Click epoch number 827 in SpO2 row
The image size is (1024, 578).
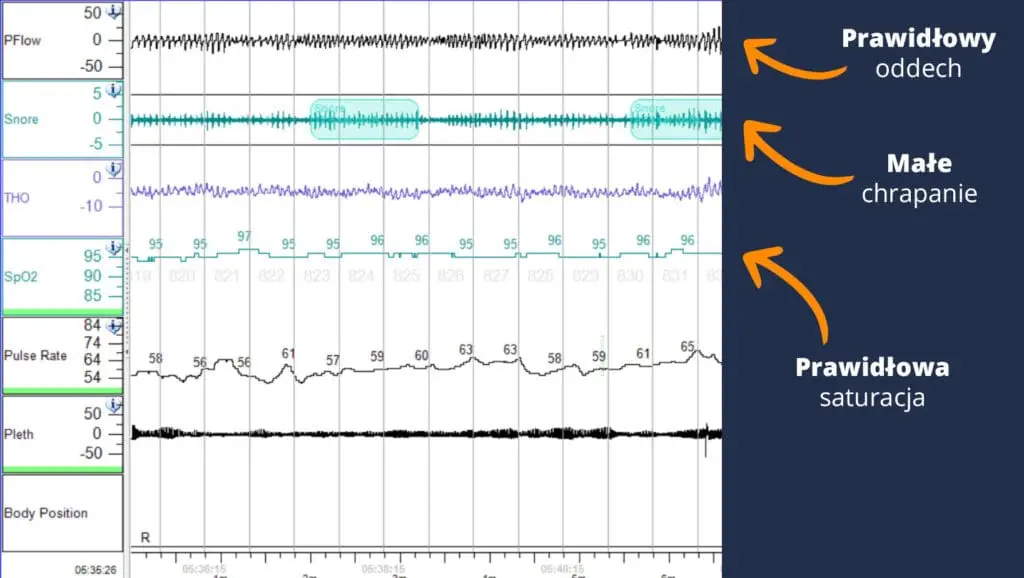point(495,275)
